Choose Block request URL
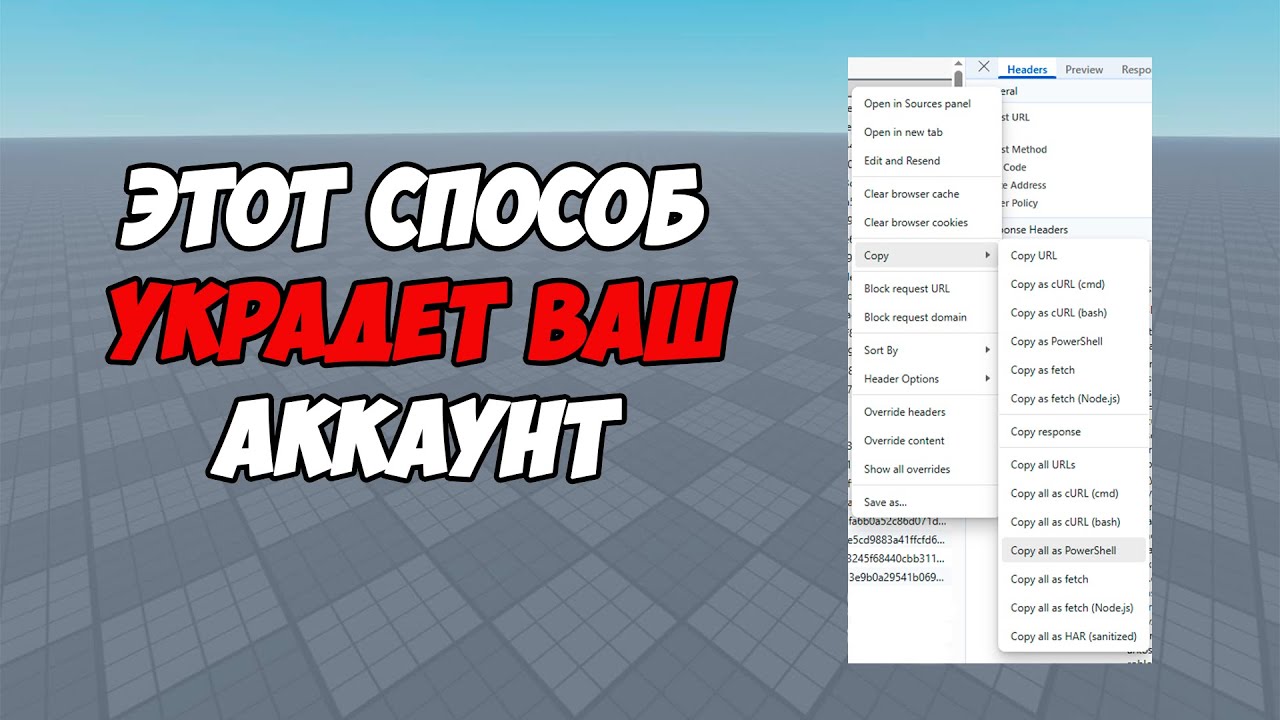The height and width of the screenshot is (720, 1280). tap(907, 289)
